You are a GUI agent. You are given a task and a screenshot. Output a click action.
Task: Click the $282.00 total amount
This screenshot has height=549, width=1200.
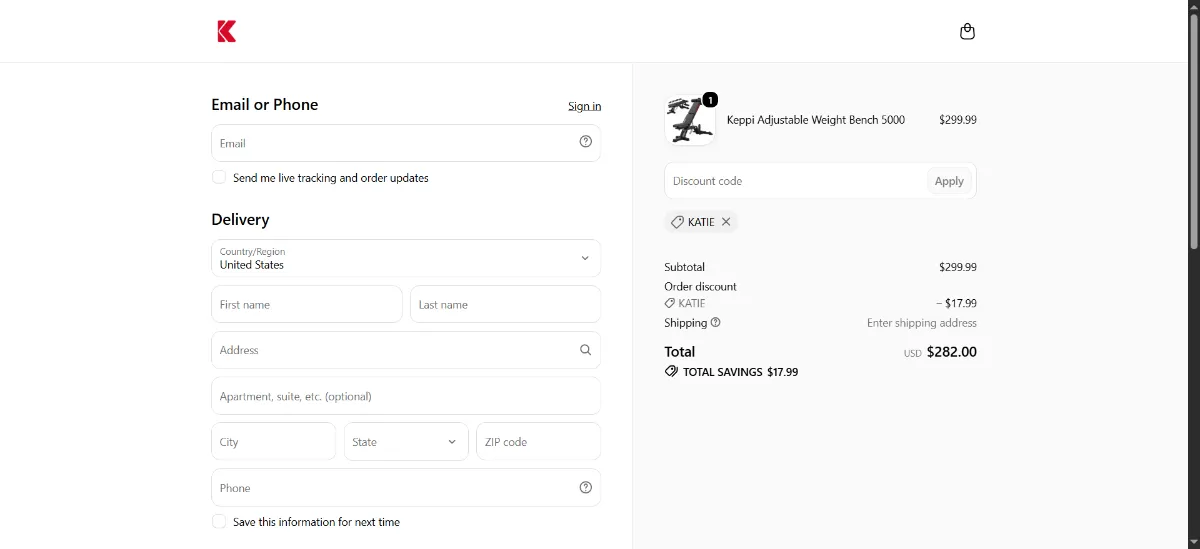[952, 352]
